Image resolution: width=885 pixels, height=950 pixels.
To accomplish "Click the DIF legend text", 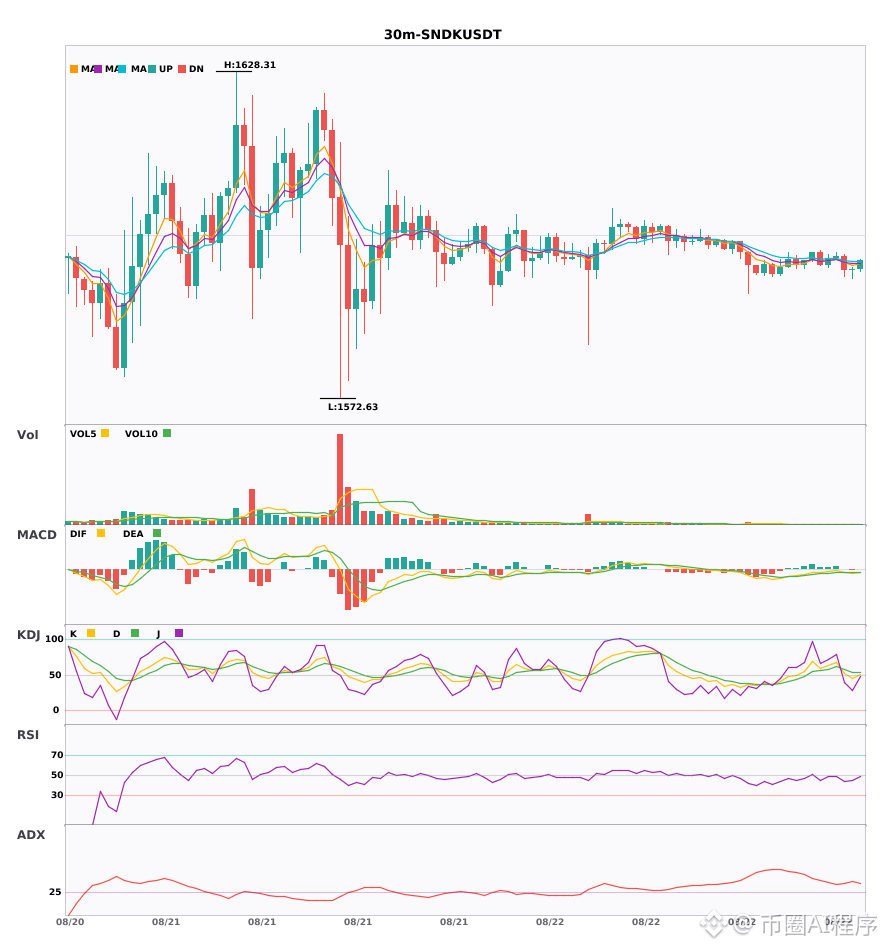I will point(78,534).
